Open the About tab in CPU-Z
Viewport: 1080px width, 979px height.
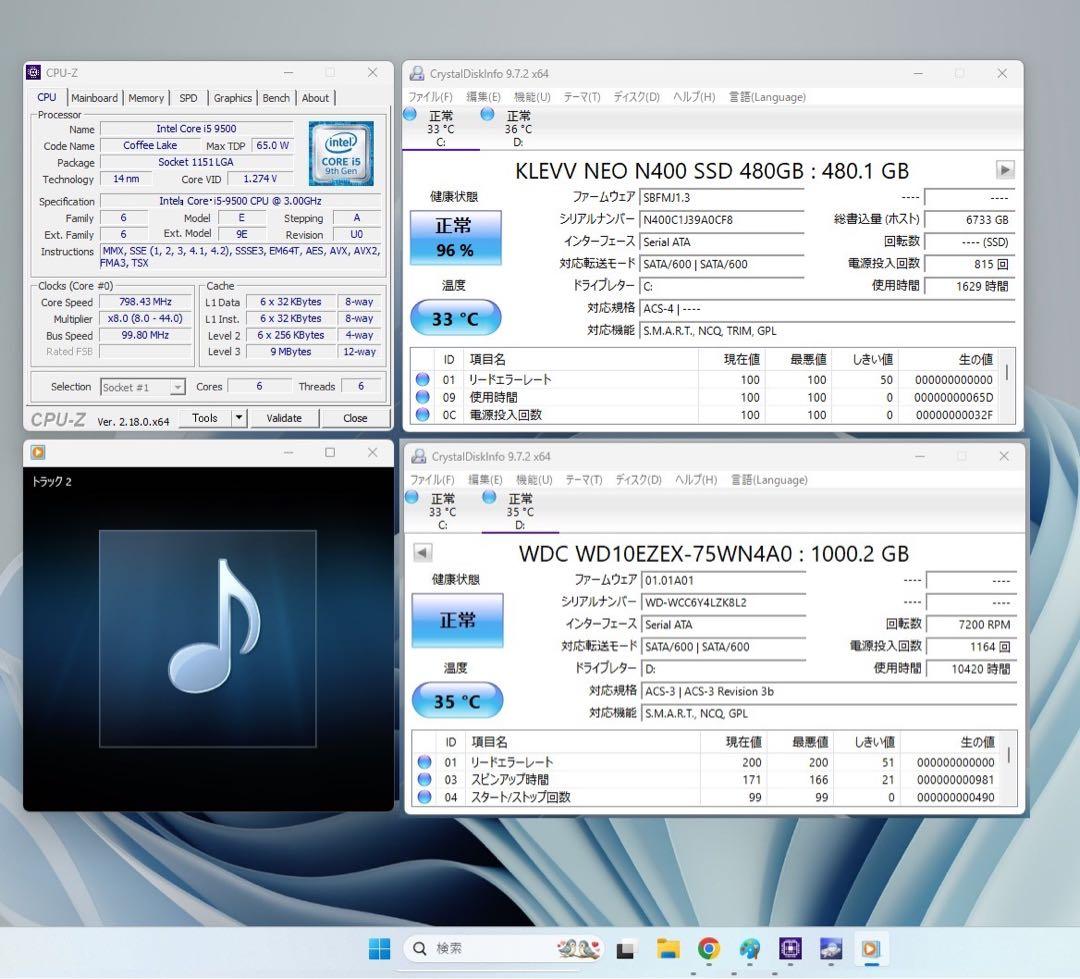315,98
